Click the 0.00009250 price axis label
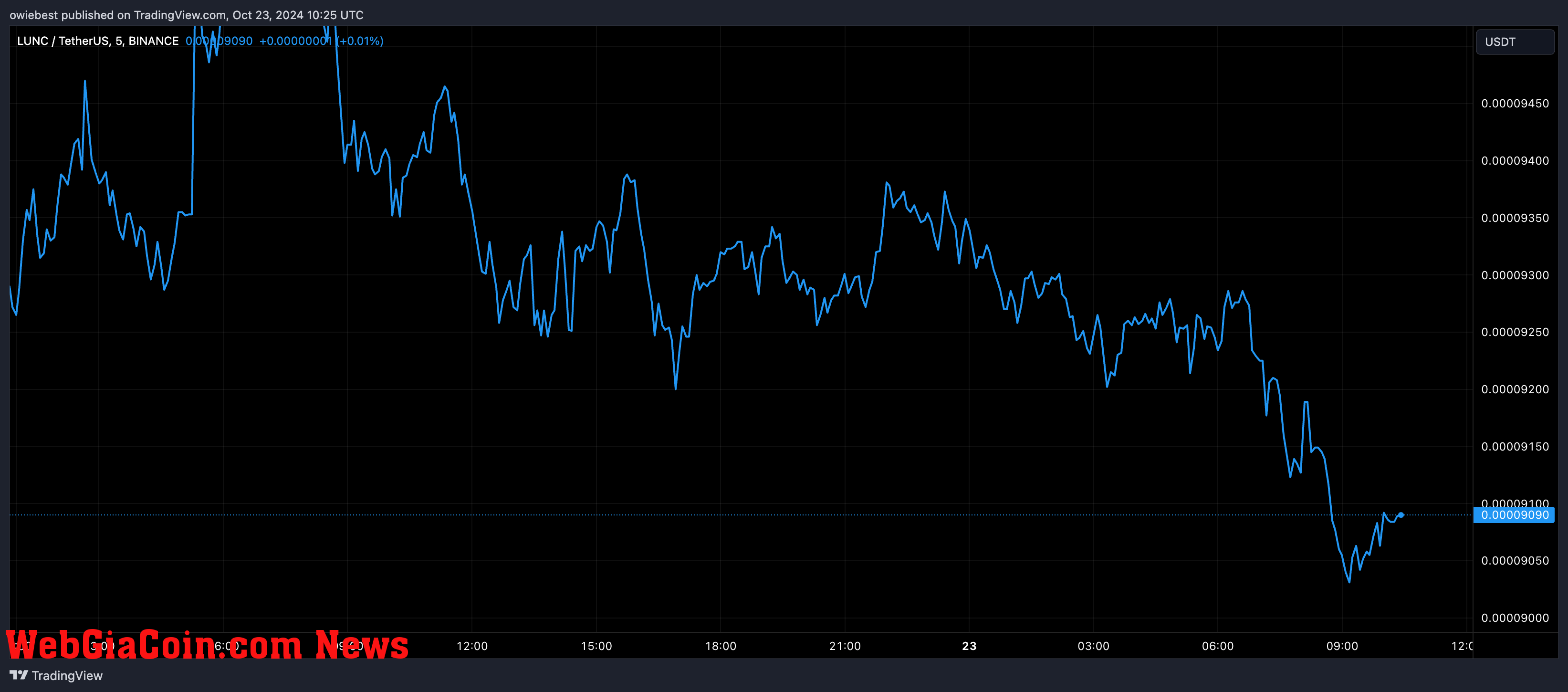Image resolution: width=1568 pixels, height=692 pixels. click(x=1515, y=332)
